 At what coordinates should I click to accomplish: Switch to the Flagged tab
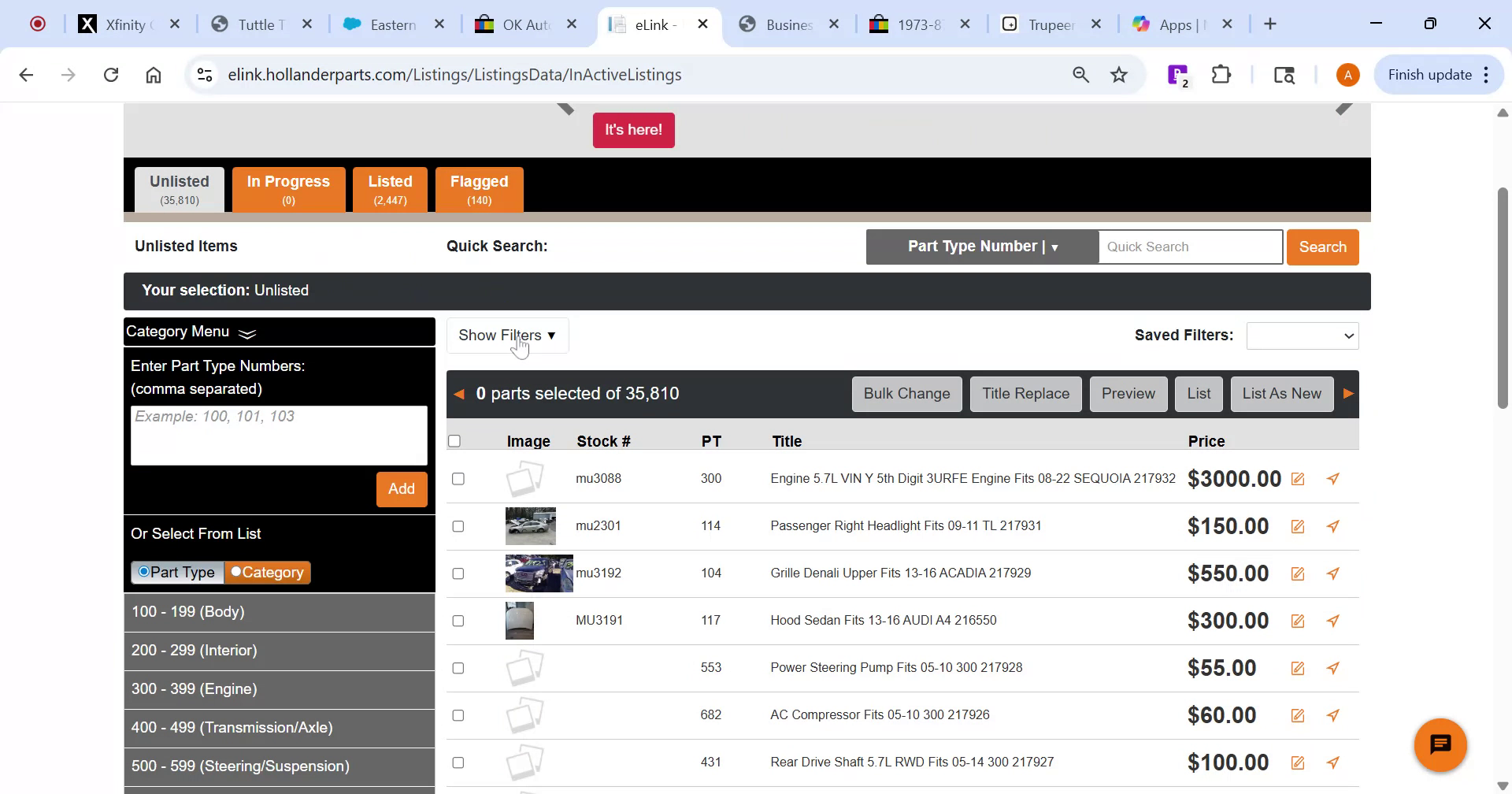coord(479,188)
